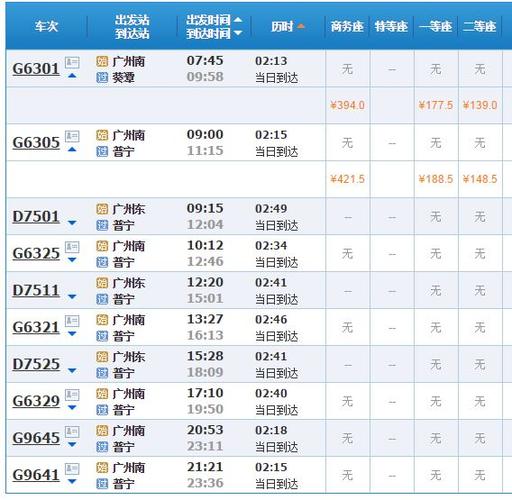The height and width of the screenshot is (500, 512).
Task: Click ¥394.0 business seat price
Action: coord(347,105)
